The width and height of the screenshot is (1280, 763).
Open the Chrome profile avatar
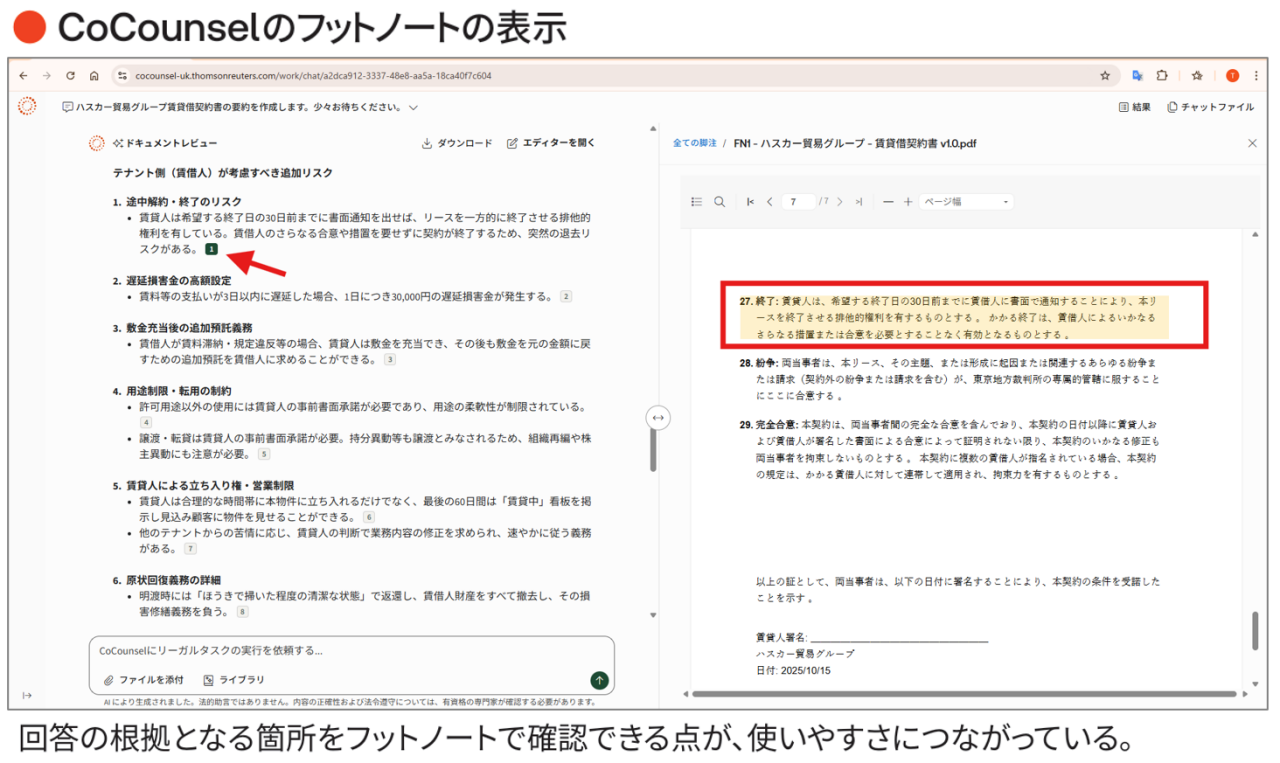1232,75
